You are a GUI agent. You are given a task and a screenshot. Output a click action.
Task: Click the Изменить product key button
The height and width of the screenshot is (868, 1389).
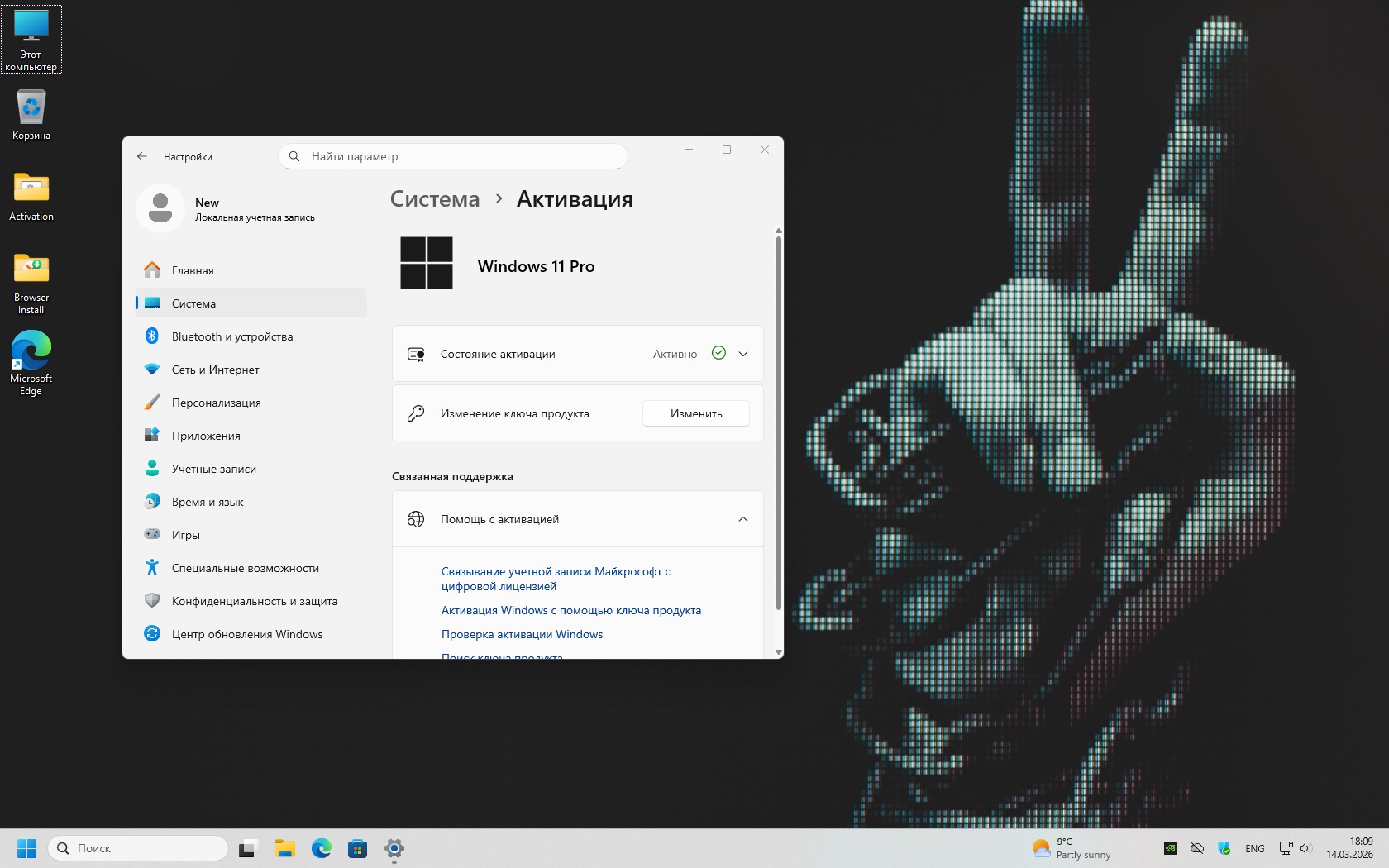tap(695, 413)
